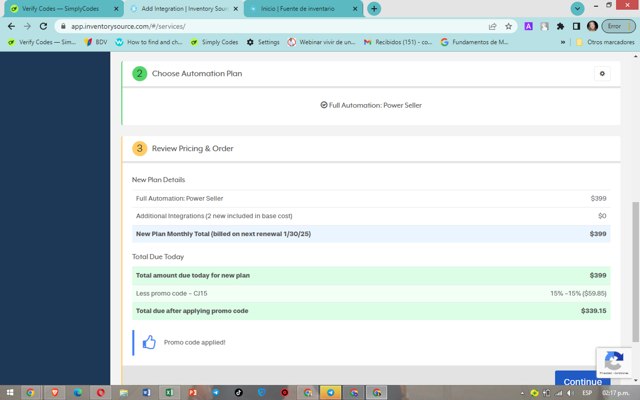
Task: Click 'Less promo code – CJ15' row
Action: coord(371,293)
